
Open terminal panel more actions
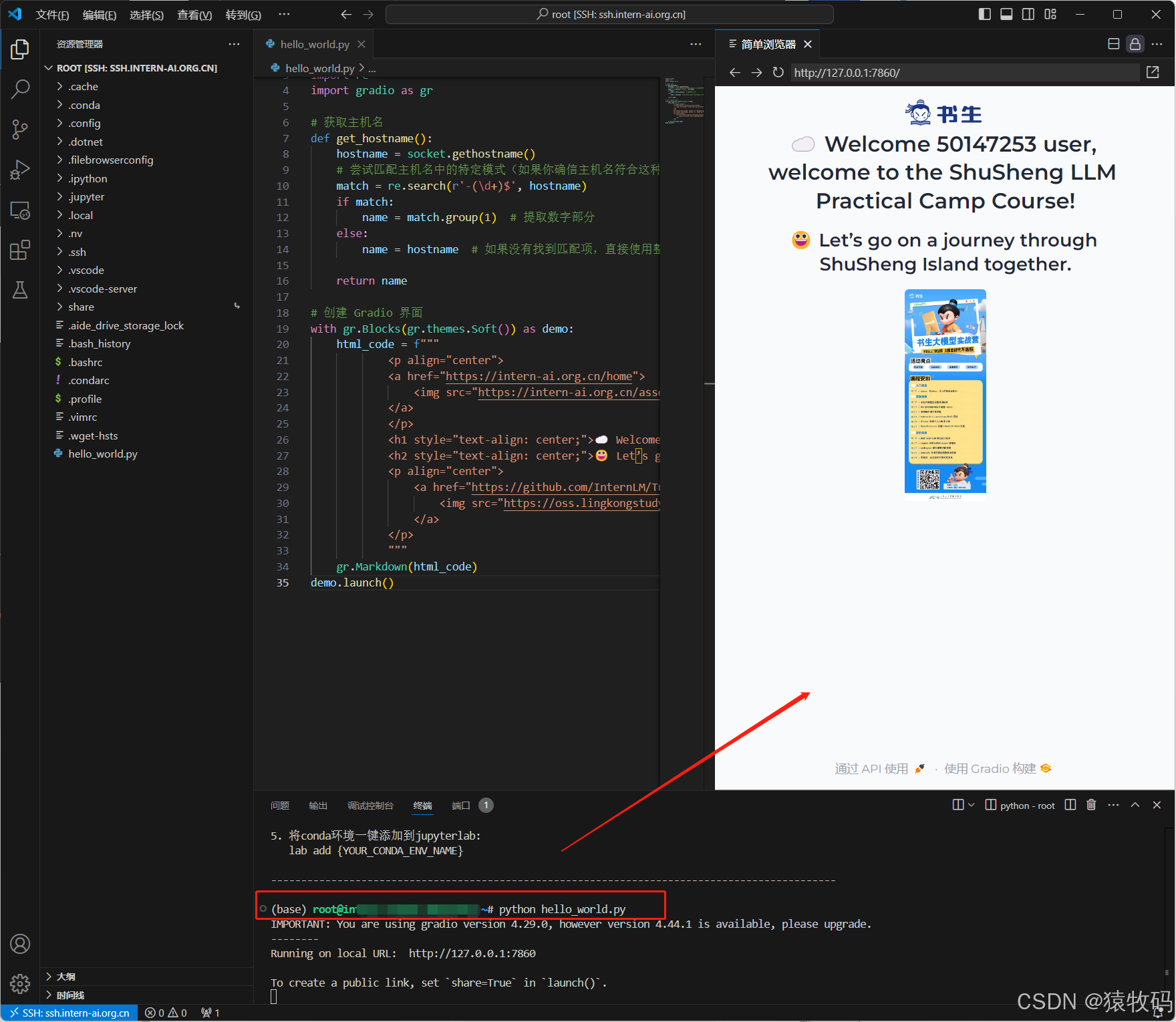pyautogui.click(x=1113, y=805)
